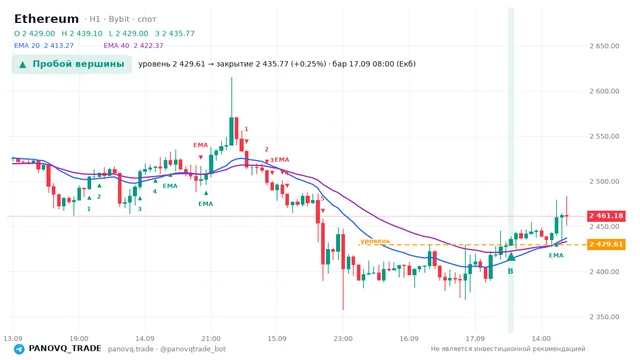Image resolution: width=640 pixels, height=360 pixels.
Task: Open the PANOVQ_TRADE channel name
Action: pyautogui.click(x=64, y=349)
